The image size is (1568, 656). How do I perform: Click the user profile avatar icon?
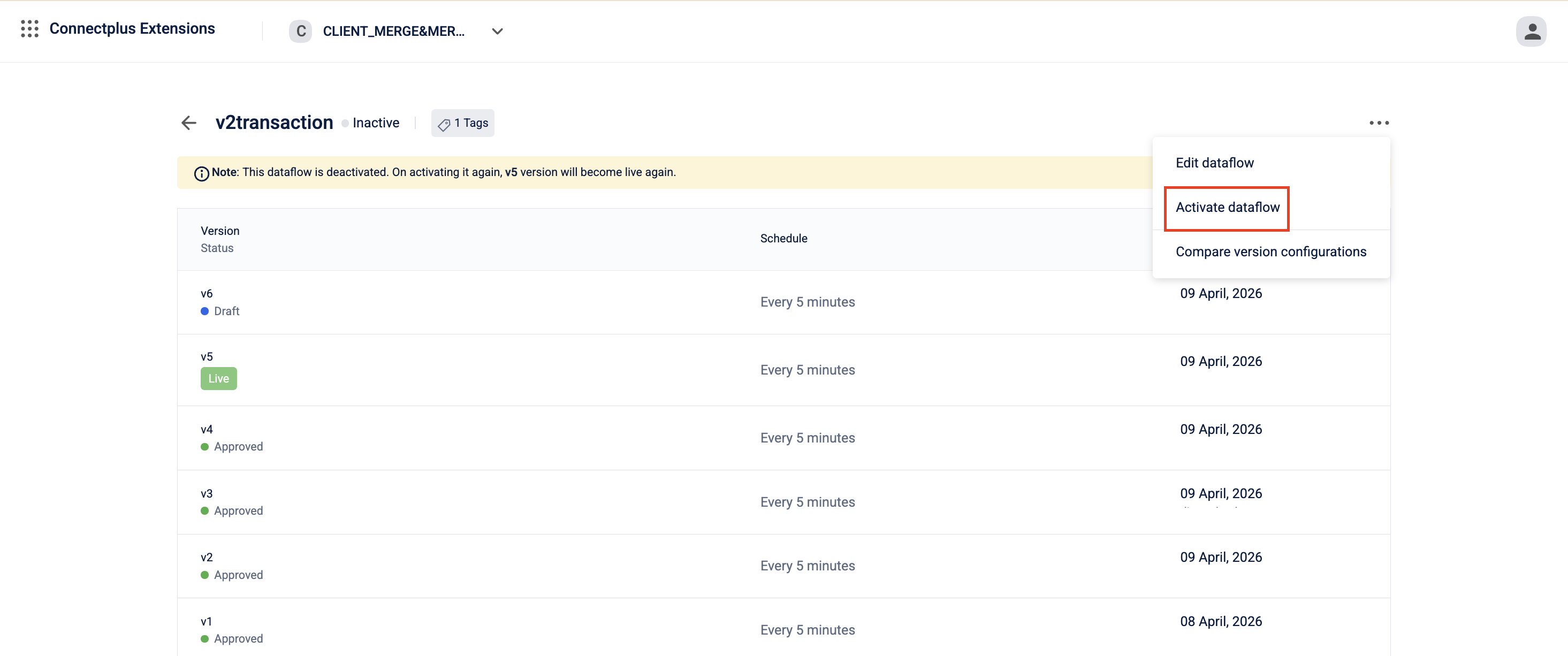(x=1531, y=31)
